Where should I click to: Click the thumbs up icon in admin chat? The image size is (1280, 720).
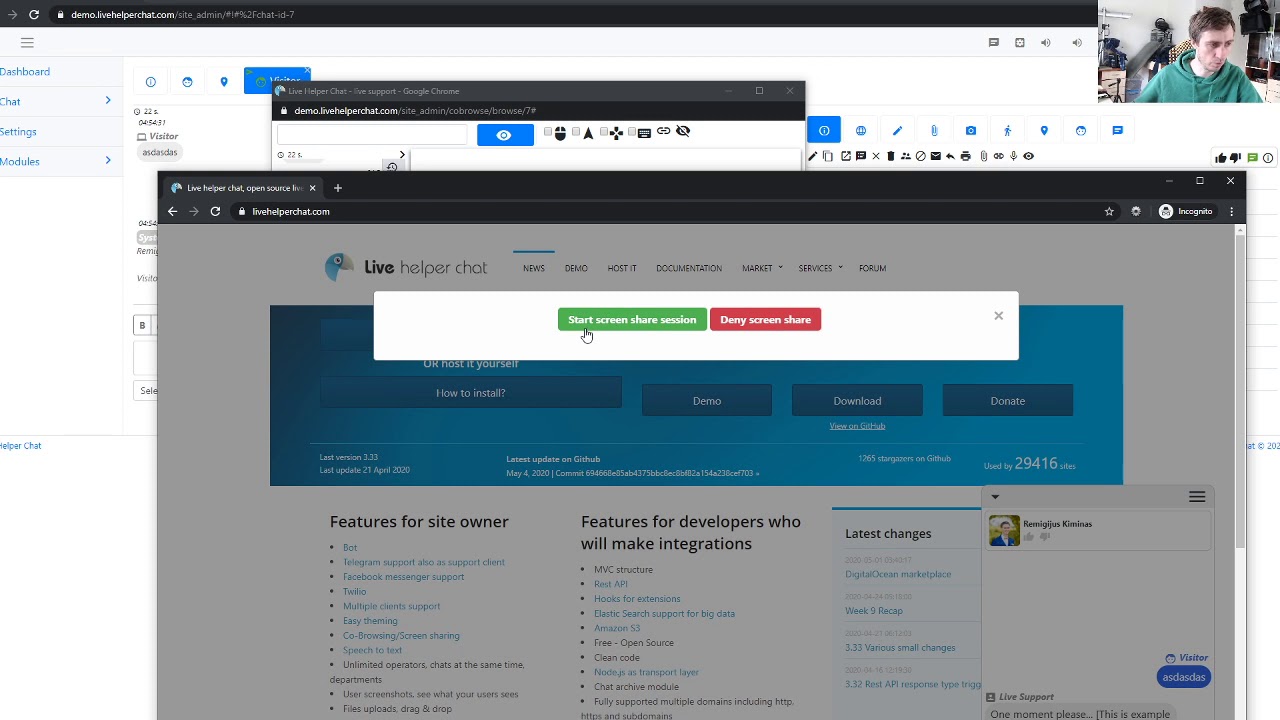[1221, 158]
